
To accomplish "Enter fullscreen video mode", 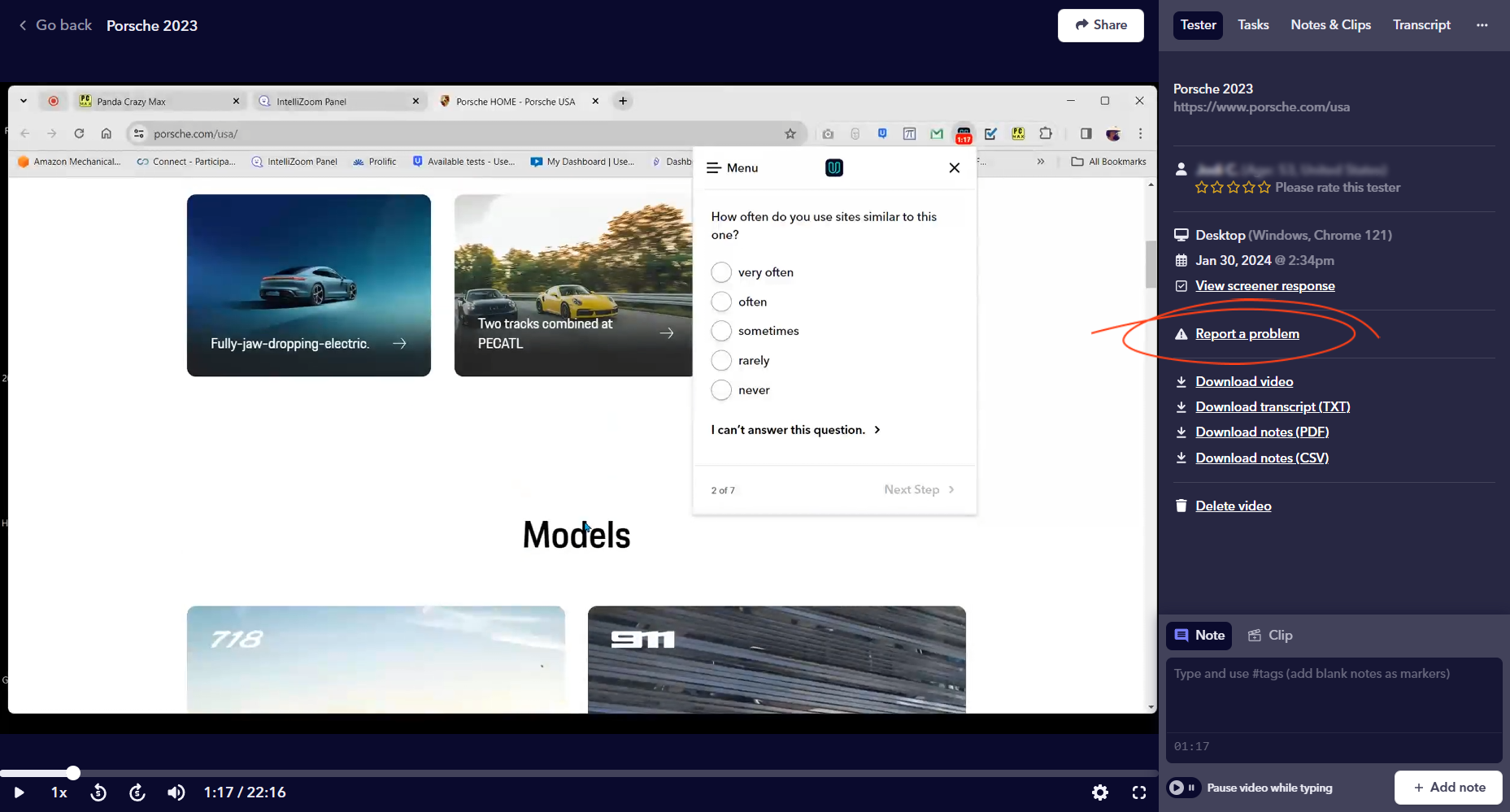I will click(1139, 792).
